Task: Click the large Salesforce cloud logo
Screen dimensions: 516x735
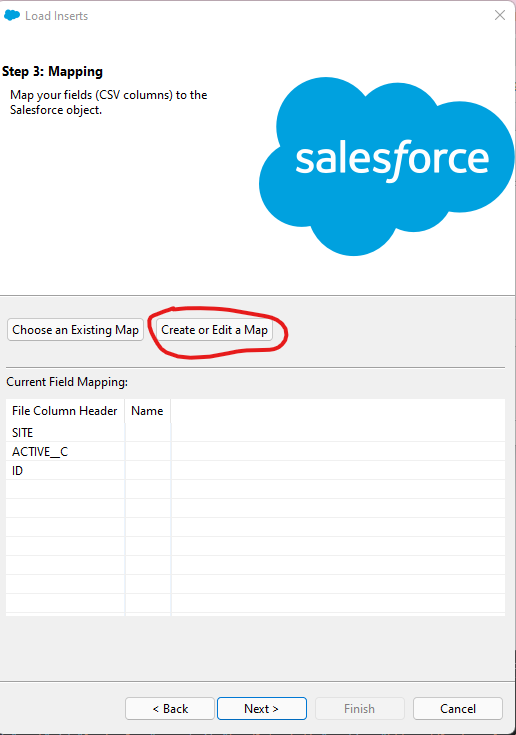Action: 387,166
